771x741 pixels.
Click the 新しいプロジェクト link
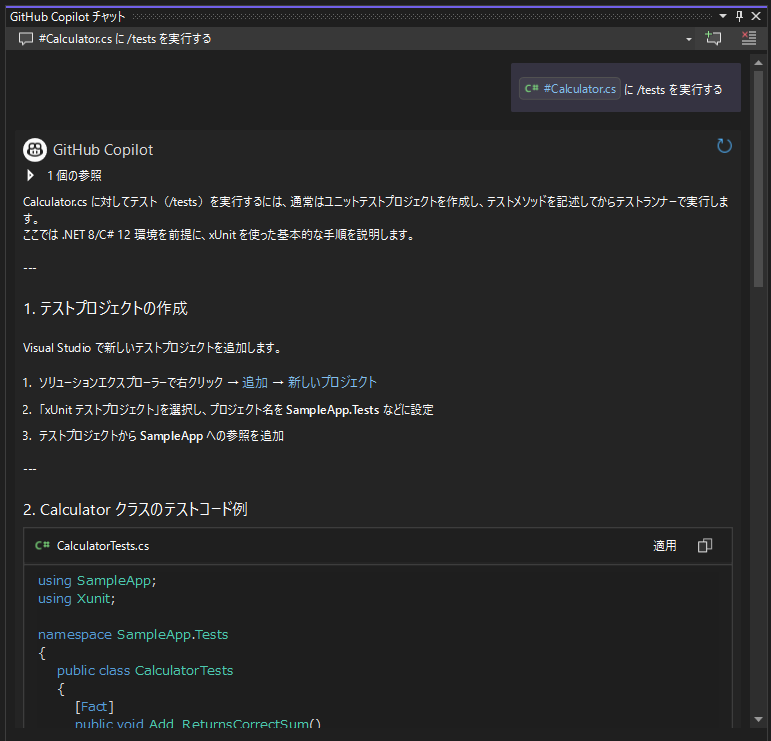[x=332, y=383]
